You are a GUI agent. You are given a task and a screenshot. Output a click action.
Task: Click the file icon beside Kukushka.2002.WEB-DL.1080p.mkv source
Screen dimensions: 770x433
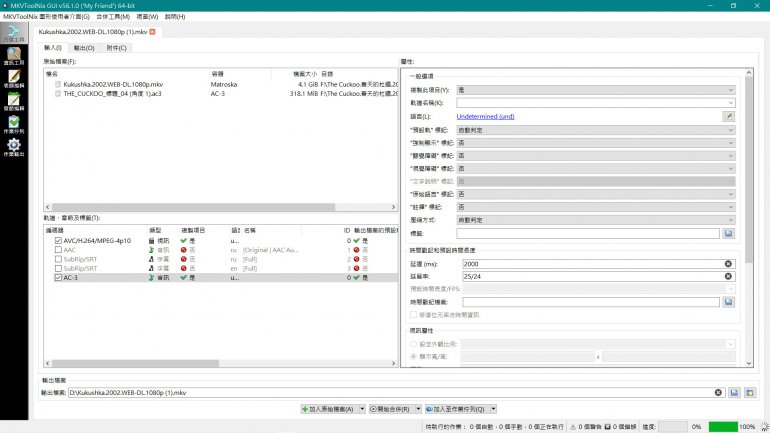pyautogui.click(x=58, y=84)
